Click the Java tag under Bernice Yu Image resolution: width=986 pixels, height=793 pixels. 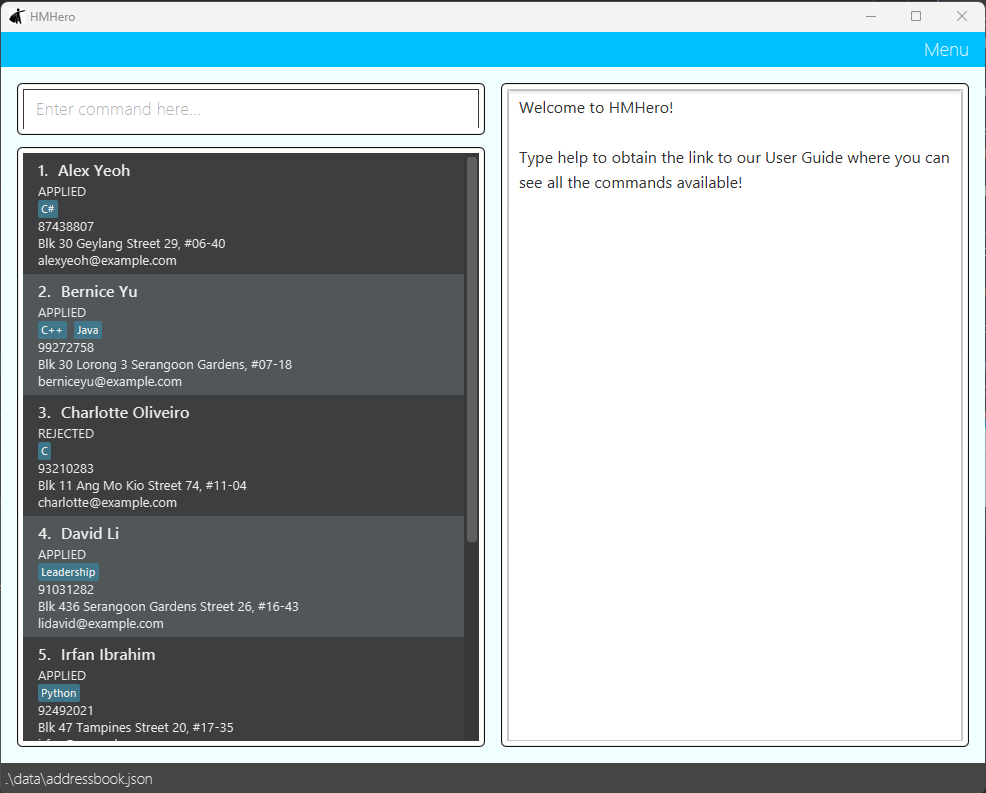tap(87, 330)
